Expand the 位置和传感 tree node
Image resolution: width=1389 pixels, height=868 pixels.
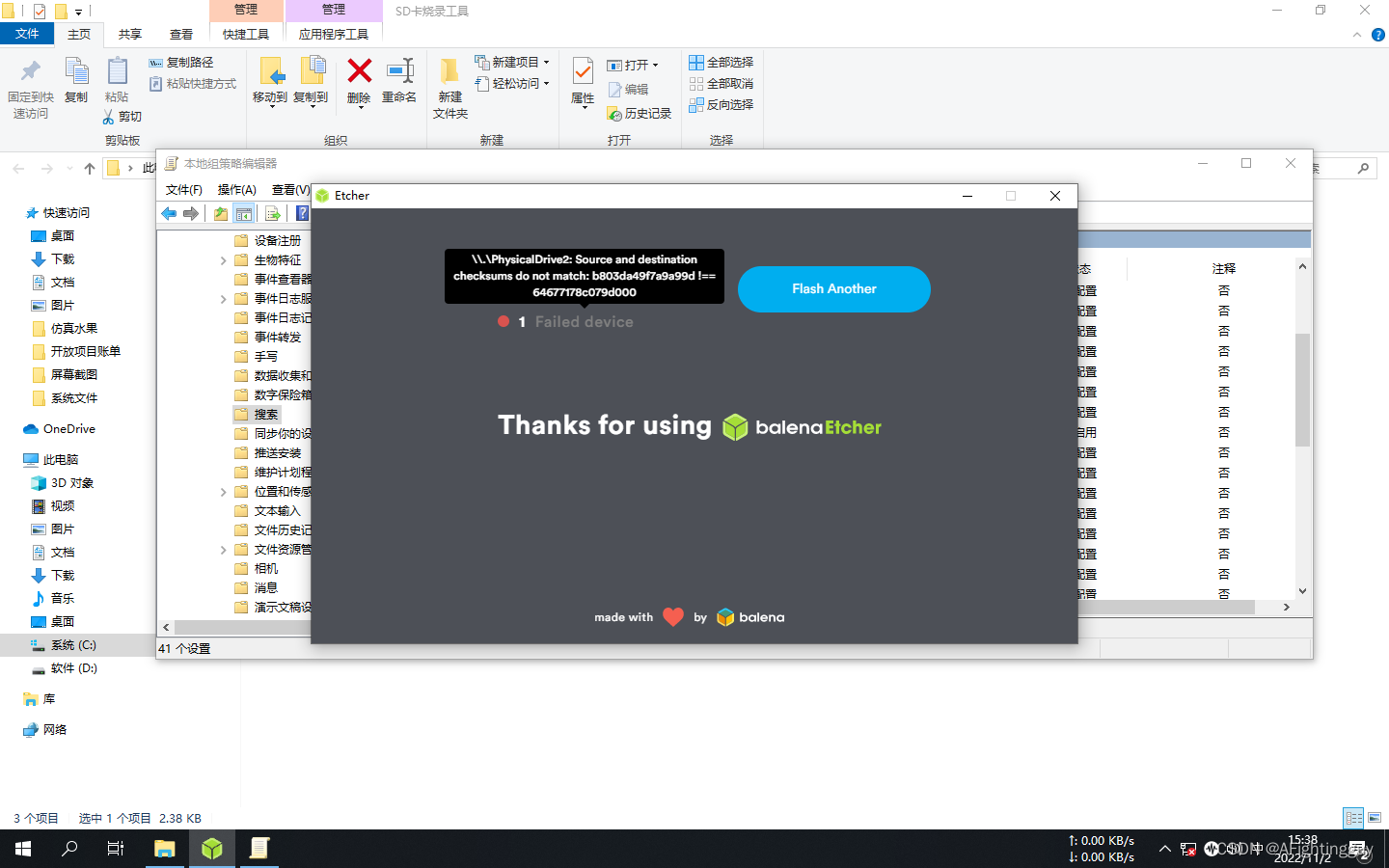[223, 492]
